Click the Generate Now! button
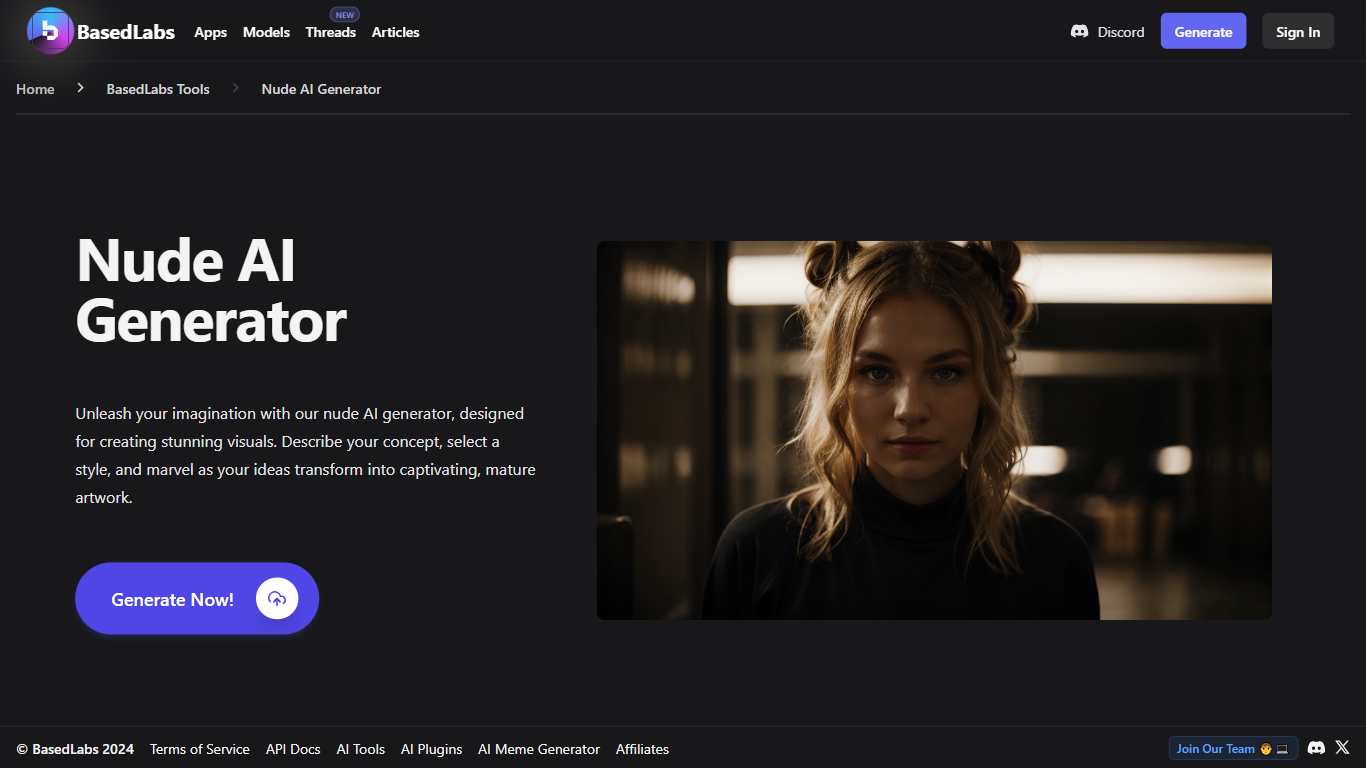This screenshot has height=768, width=1366. pos(197,598)
